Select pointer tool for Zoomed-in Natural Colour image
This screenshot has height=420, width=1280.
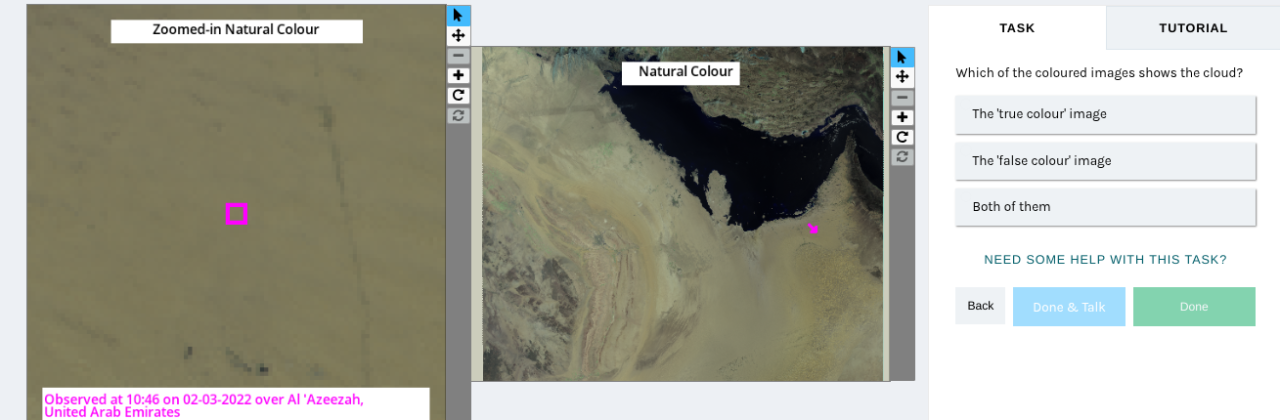click(x=458, y=15)
